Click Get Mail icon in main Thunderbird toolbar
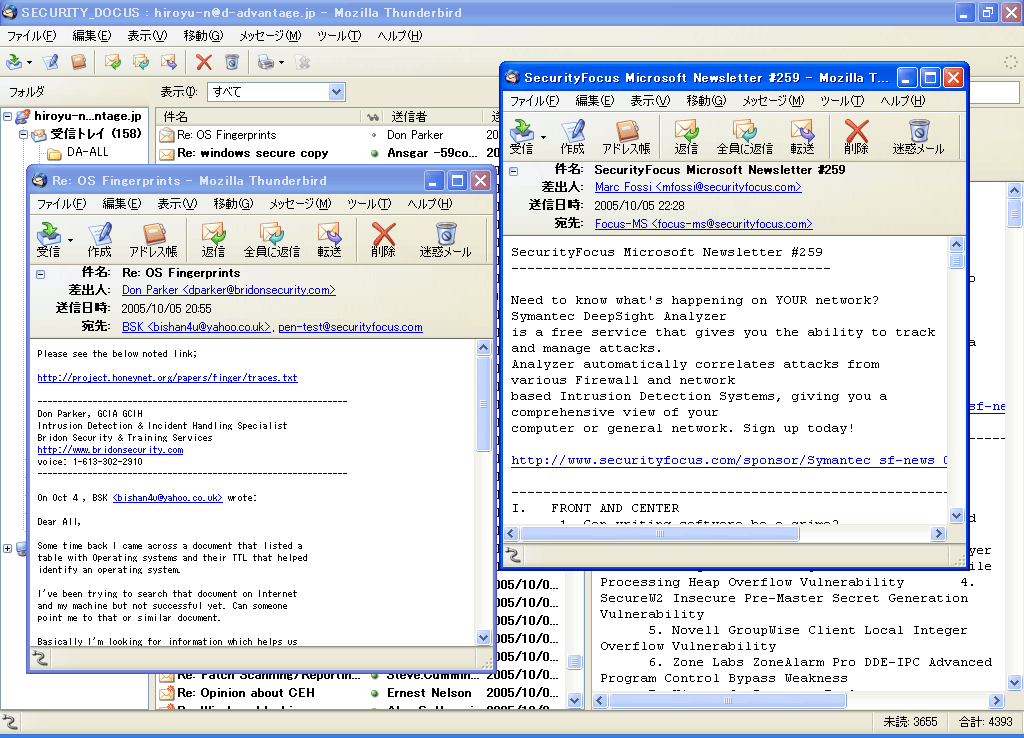 click(14, 62)
